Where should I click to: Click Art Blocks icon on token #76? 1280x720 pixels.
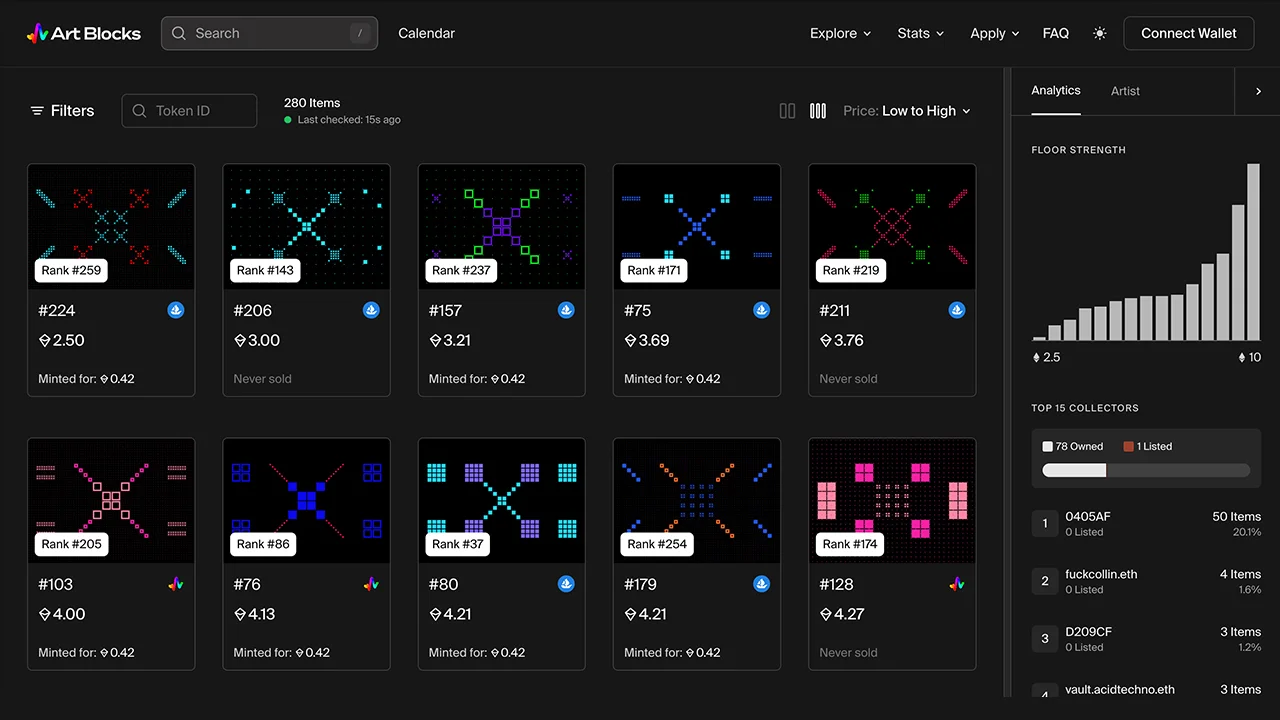371,584
